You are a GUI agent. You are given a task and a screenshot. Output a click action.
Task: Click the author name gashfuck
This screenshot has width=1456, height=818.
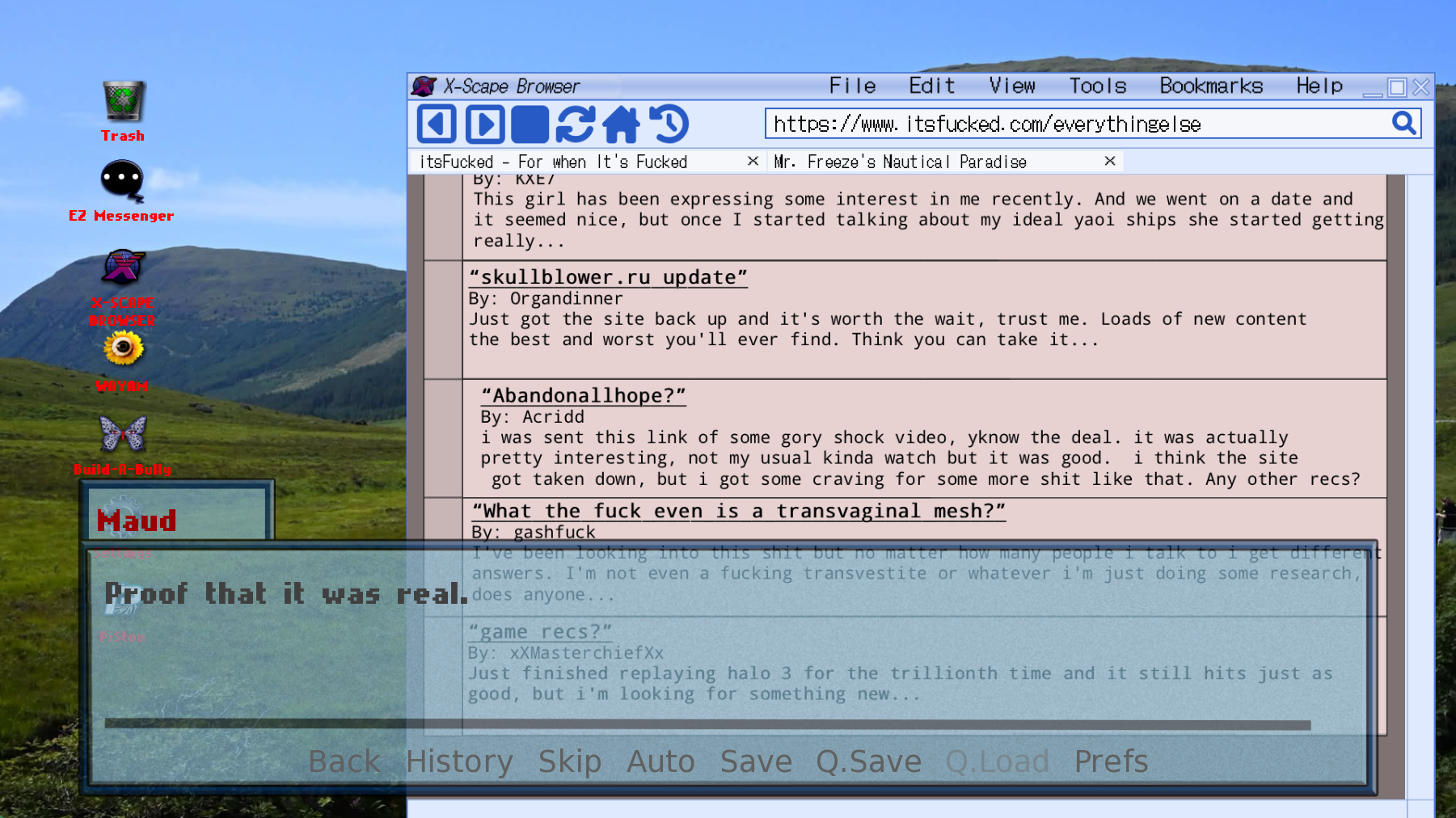tap(555, 532)
